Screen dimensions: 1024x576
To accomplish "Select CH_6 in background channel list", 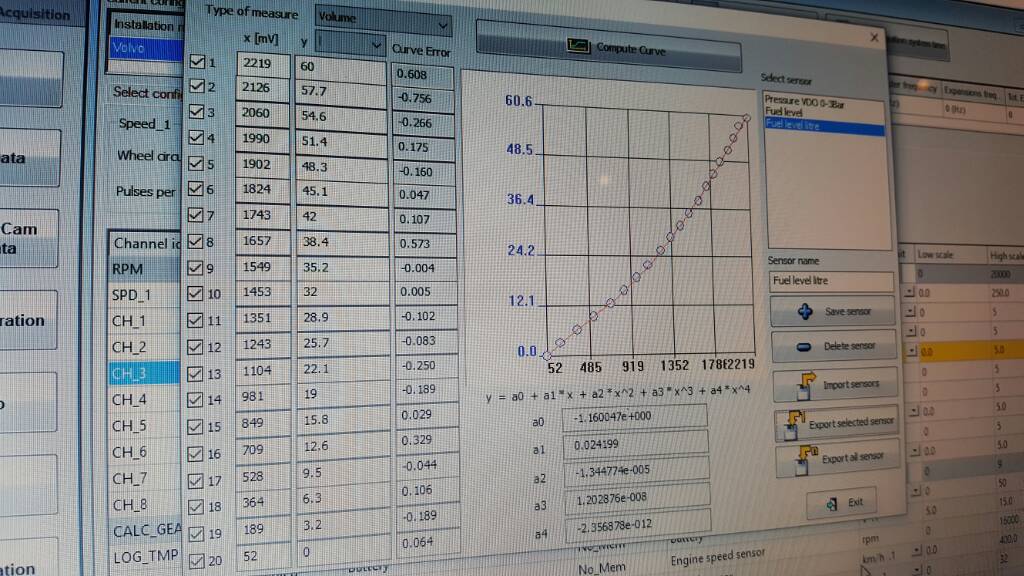I will (x=144, y=452).
